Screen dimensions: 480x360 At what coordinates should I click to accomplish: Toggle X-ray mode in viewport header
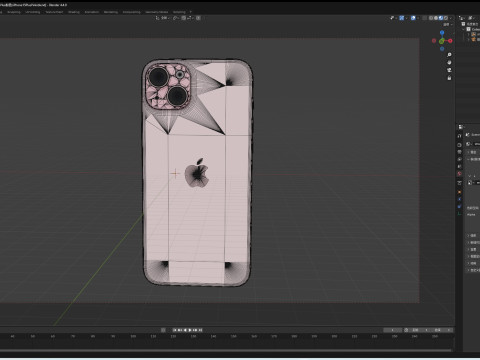tap(424, 18)
